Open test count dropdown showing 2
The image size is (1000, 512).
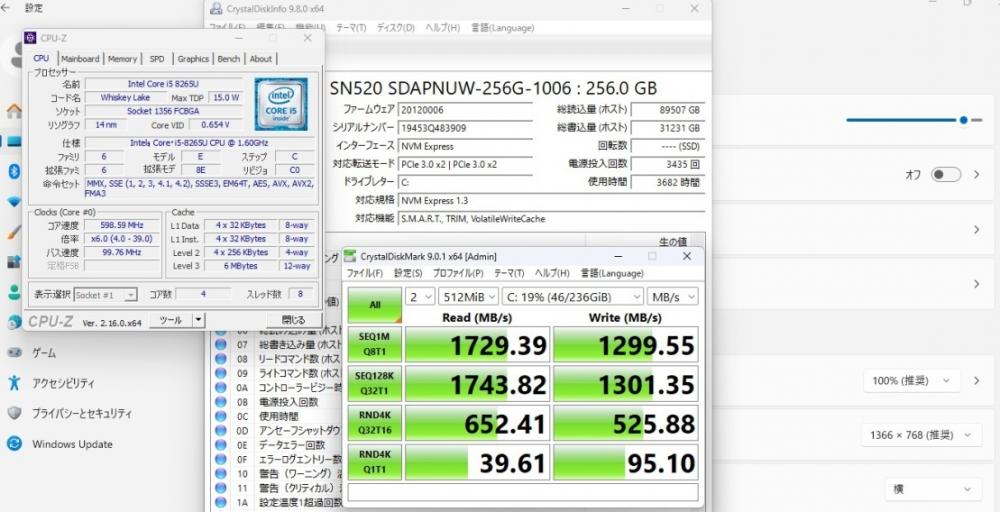[420, 296]
